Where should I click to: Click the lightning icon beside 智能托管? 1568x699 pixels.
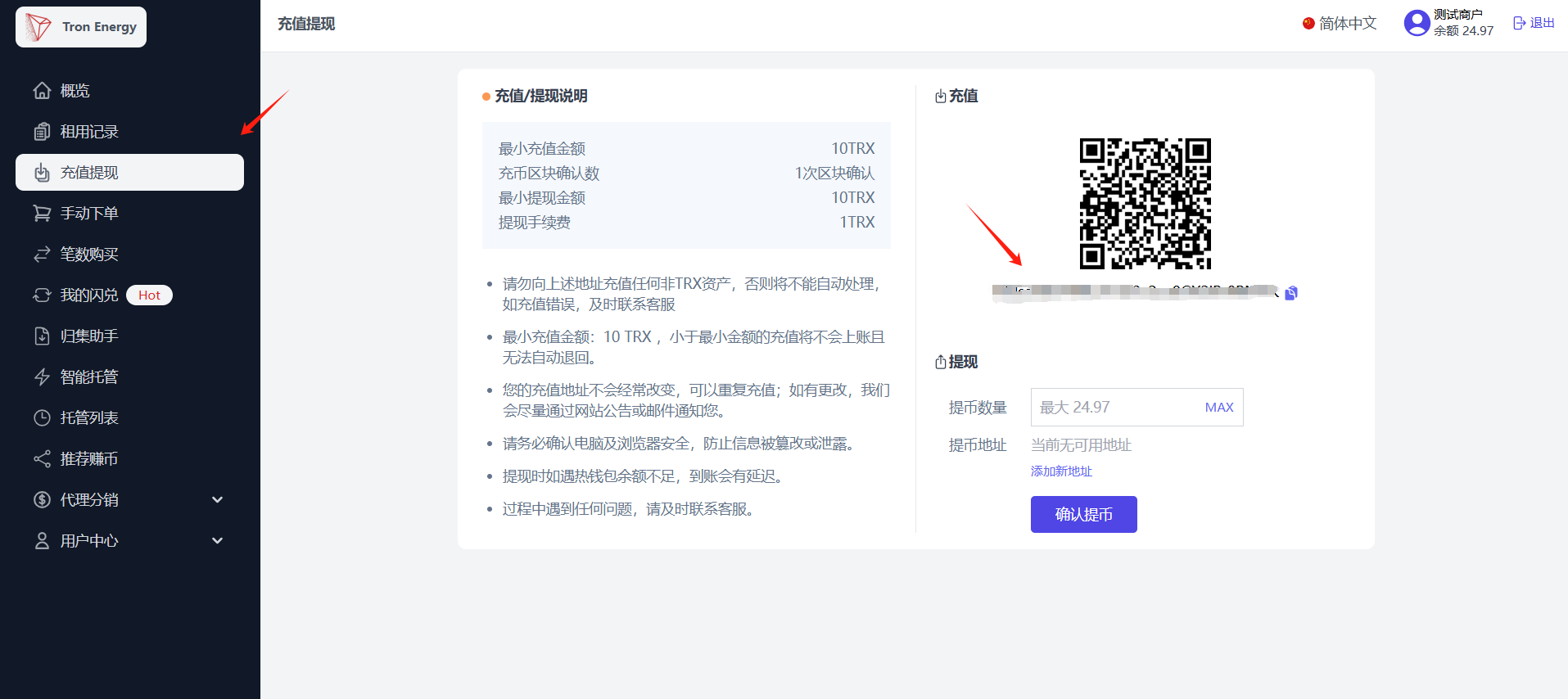pos(42,377)
